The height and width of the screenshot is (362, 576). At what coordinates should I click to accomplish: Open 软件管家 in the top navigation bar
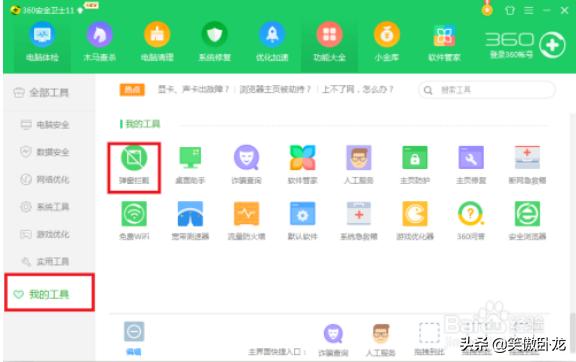pos(444,42)
